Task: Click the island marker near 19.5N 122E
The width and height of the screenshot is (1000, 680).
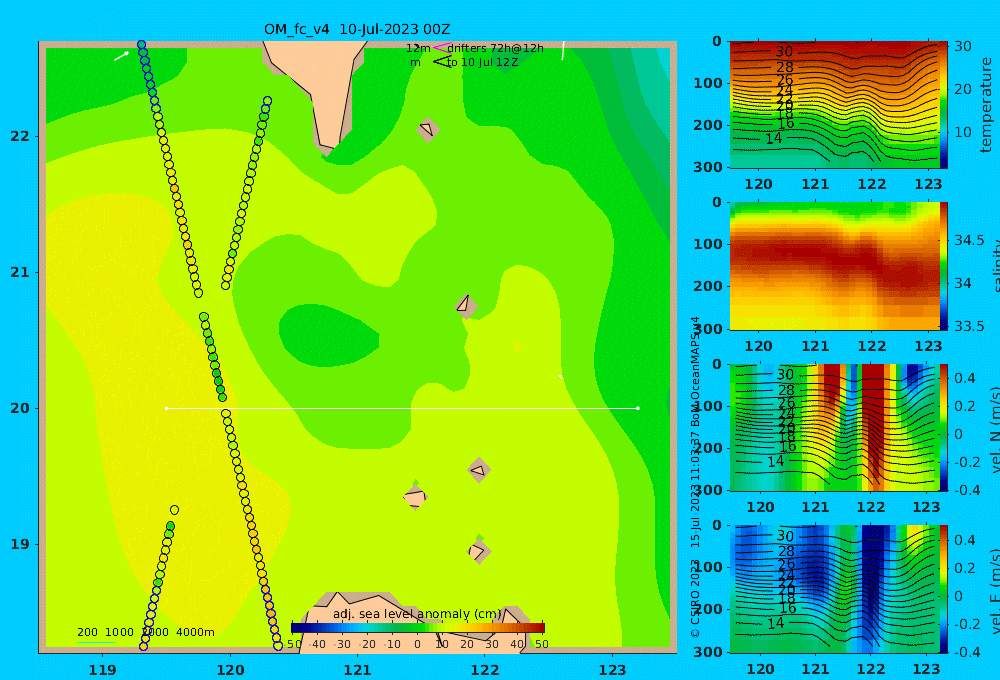Action: (x=479, y=470)
